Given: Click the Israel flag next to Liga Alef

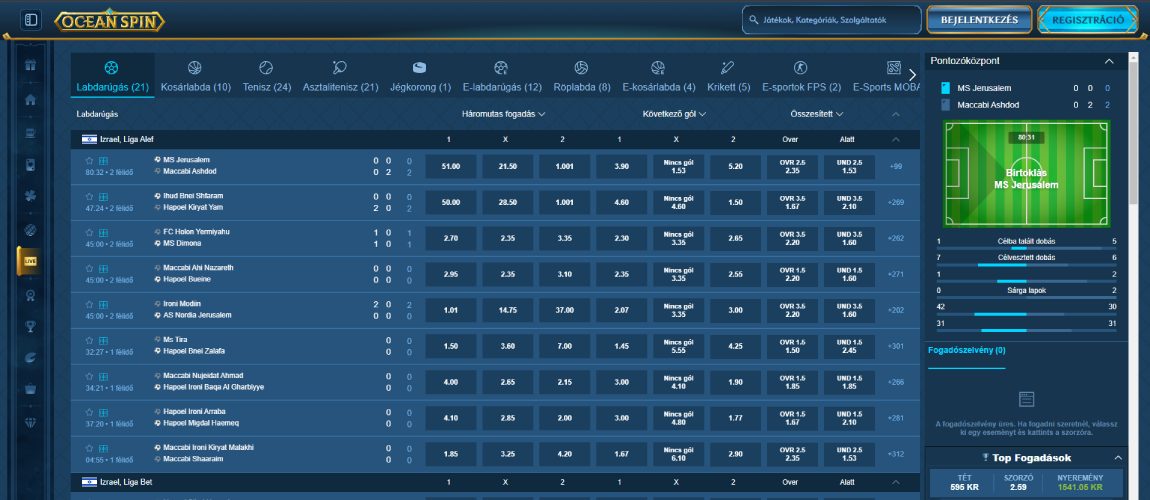Looking at the screenshot, I should click(x=89, y=139).
